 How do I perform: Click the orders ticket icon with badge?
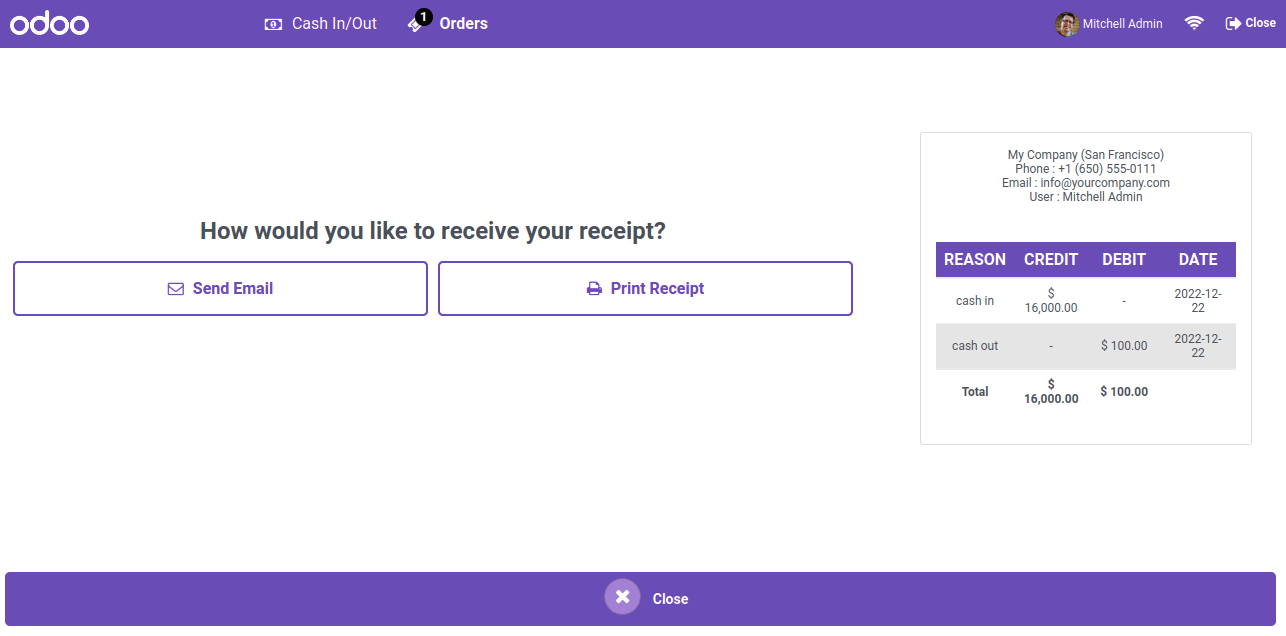(419, 21)
